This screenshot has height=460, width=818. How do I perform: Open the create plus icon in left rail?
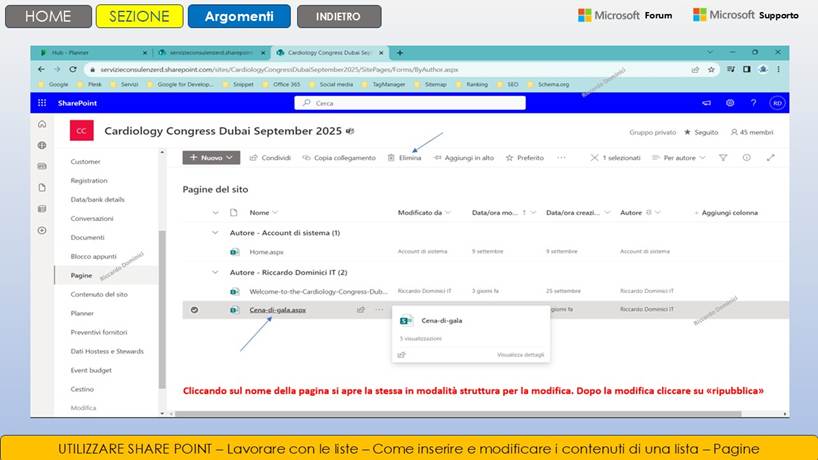point(42,230)
